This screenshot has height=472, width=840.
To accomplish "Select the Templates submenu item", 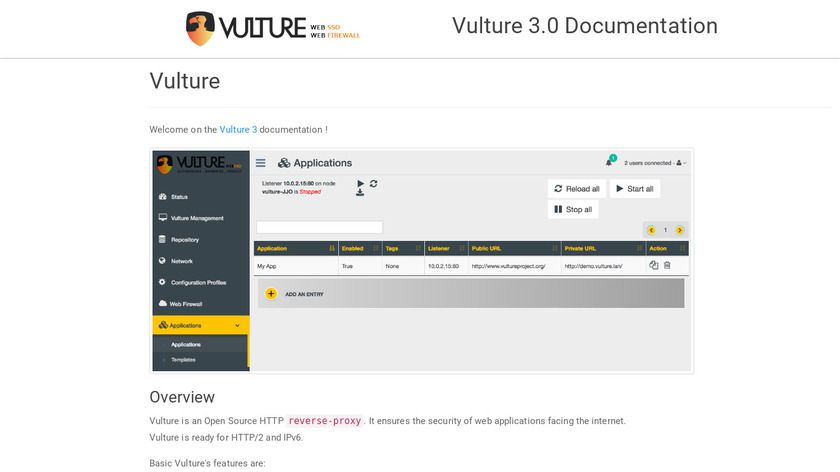I will (x=183, y=360).
